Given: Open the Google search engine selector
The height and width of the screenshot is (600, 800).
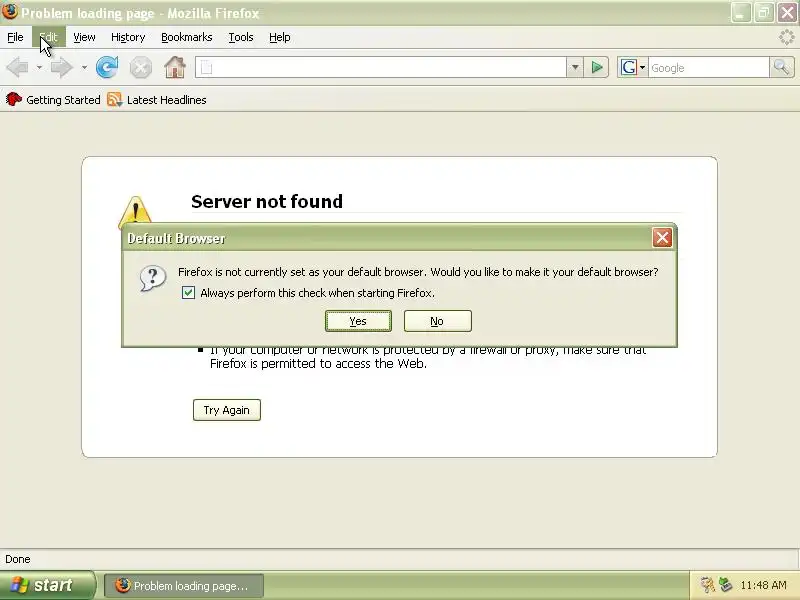Looking at the screenshot, I should 633,67.
